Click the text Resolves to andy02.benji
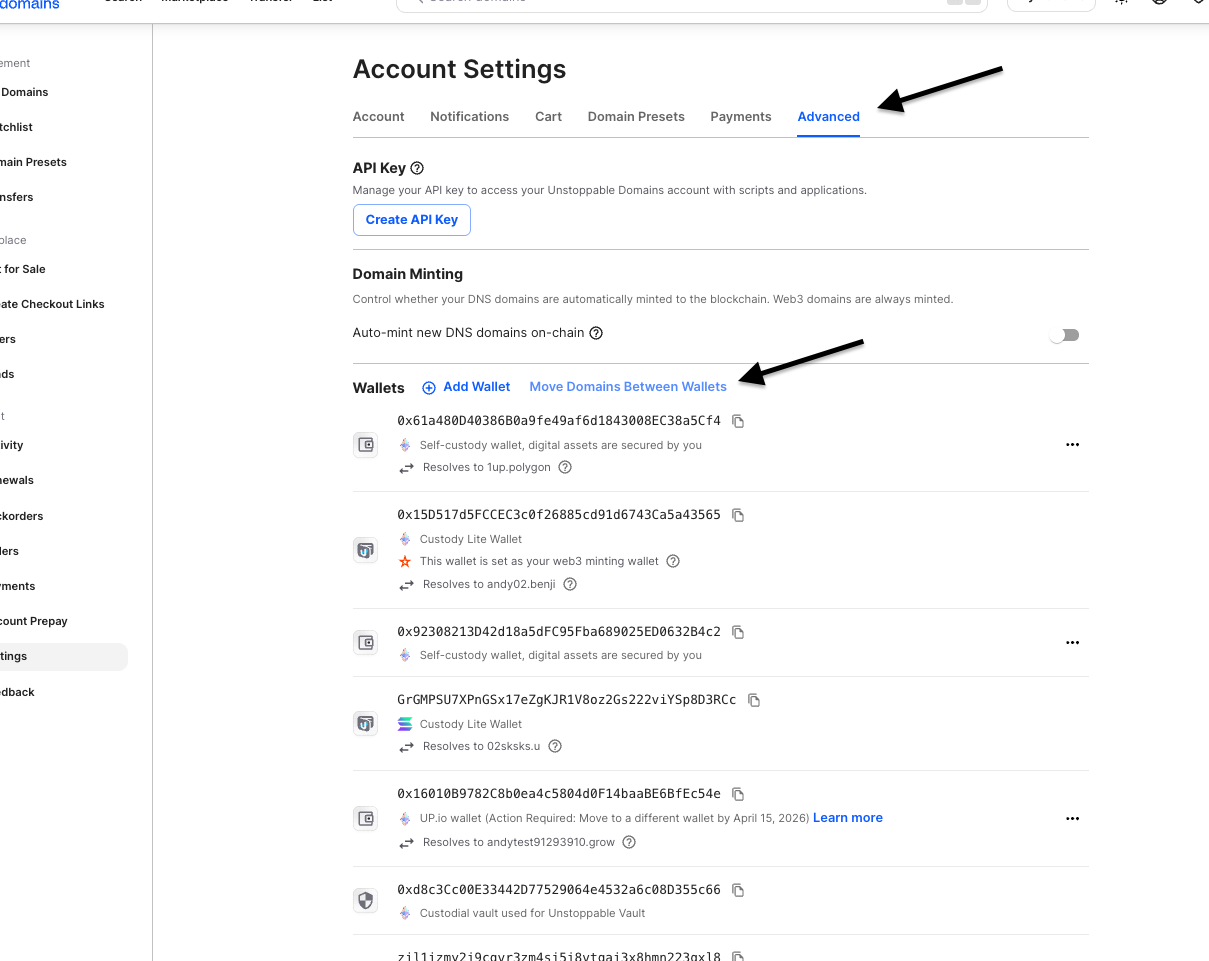The image size is (1209, 961). coord(489,584)
